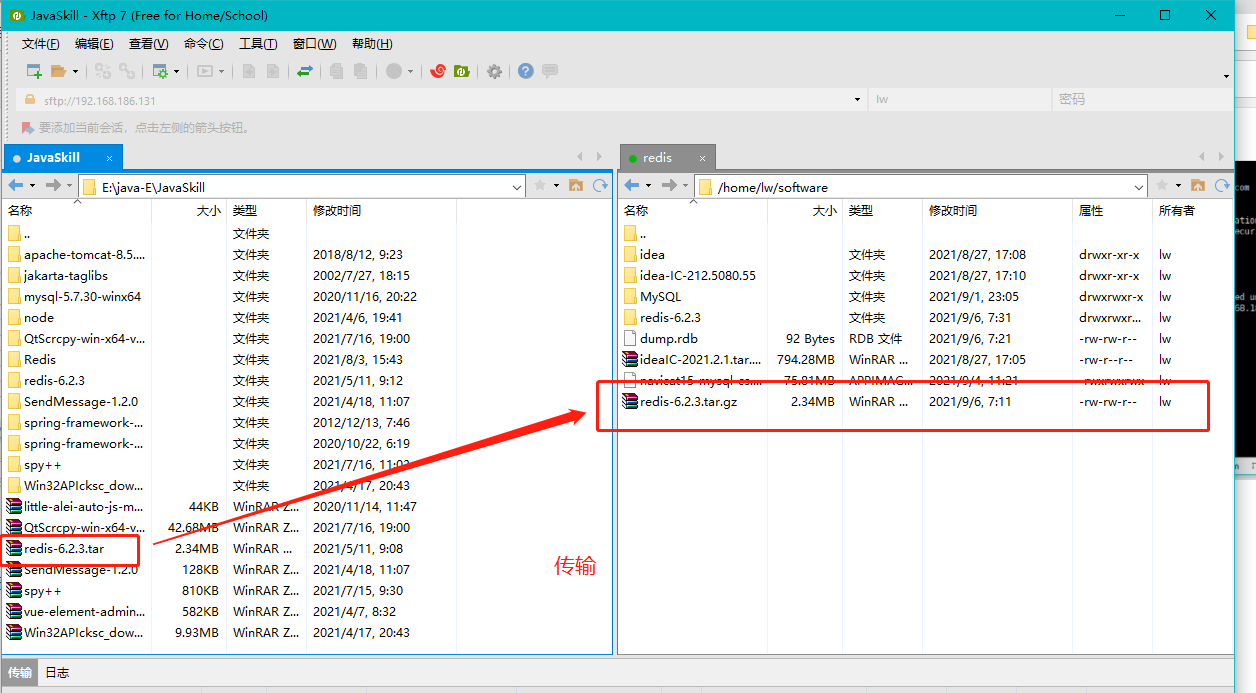Click the New Session toolbar icon
Image resolution: width=1256 pixels, height=693 pixels.
[34, 71]
